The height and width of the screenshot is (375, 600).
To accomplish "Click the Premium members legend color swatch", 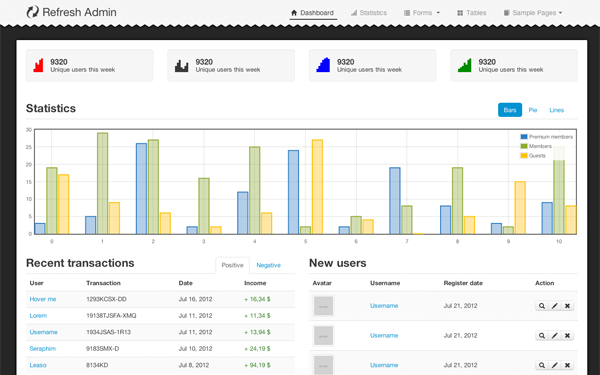I will click(x=524, y=137).
